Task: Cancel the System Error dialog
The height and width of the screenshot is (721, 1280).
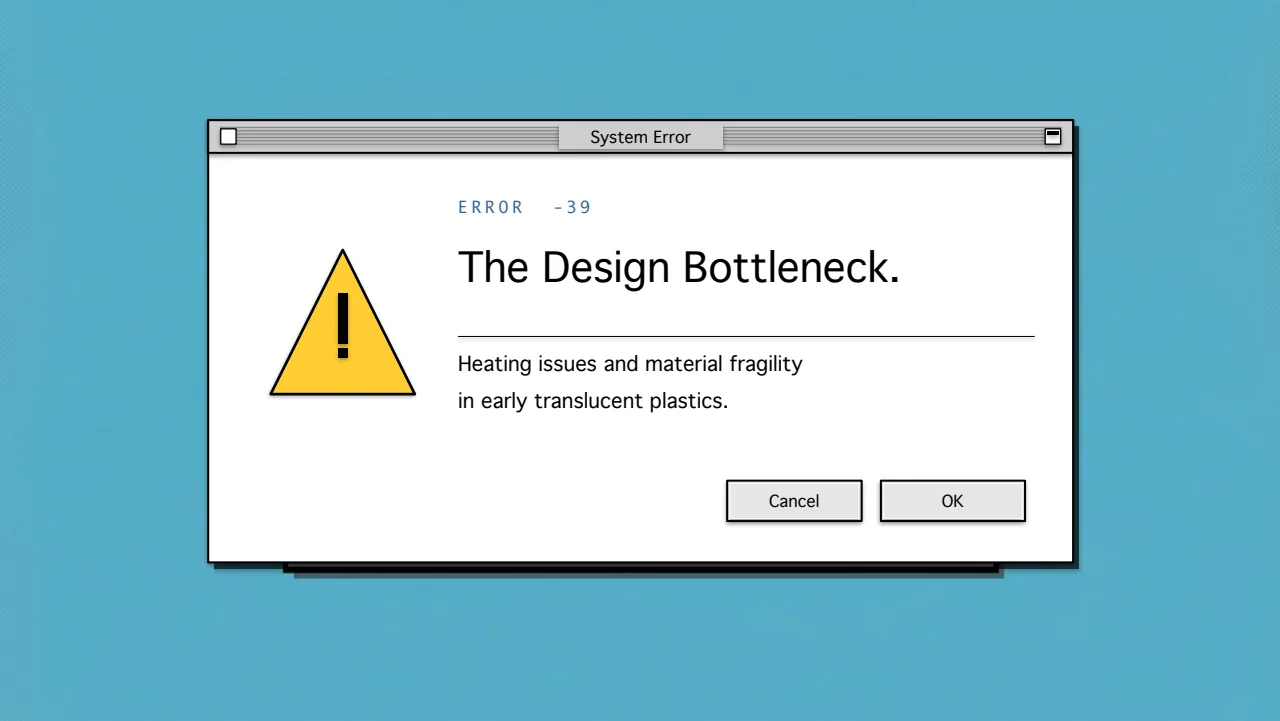Action: pos(794,501)
